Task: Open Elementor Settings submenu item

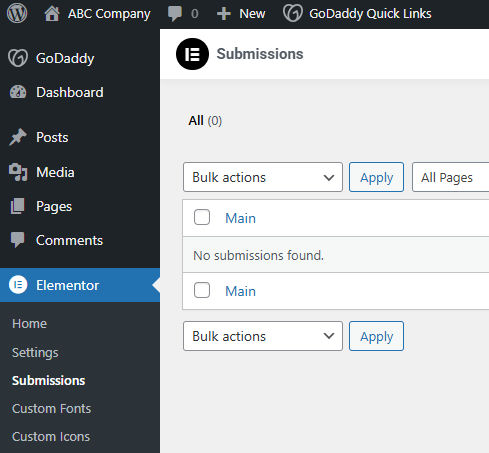Action: (x=35, y=353)
